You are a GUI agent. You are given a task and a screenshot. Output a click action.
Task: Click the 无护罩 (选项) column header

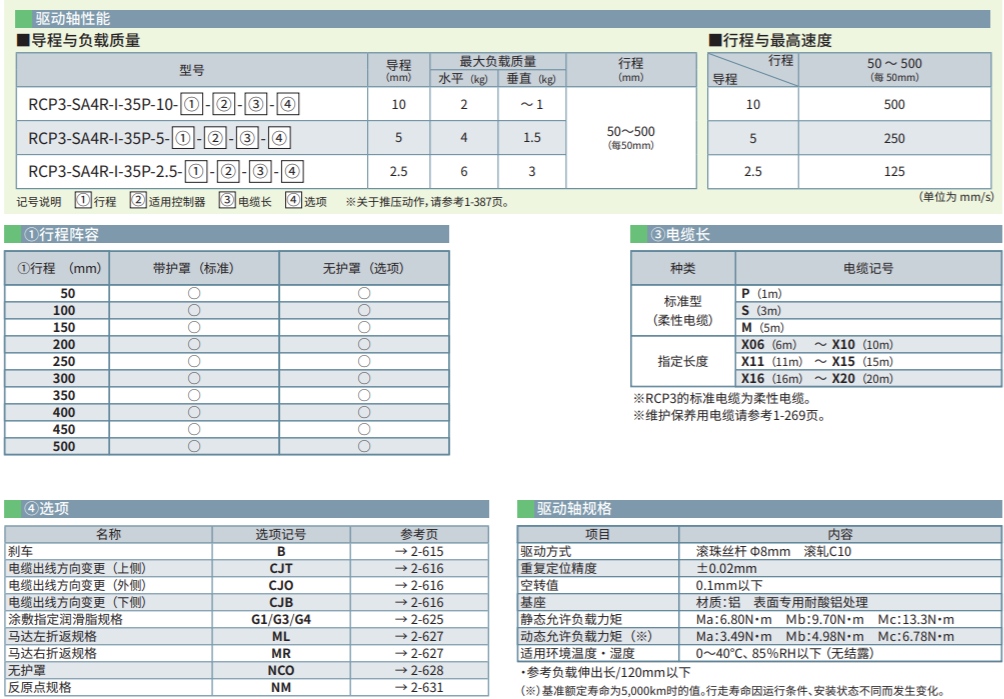click(x=363, y=268)
